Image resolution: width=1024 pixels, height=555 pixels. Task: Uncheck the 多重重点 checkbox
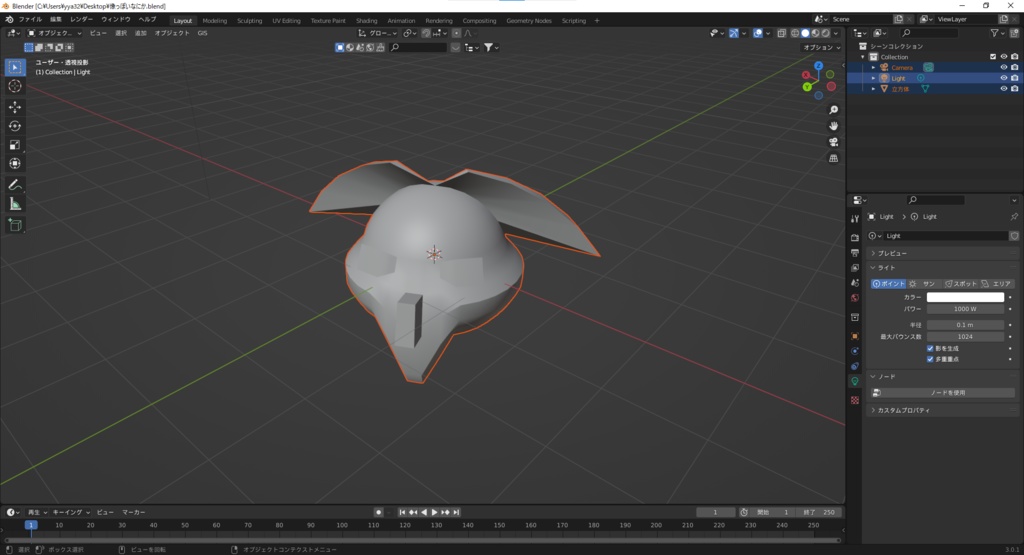pyautogui.click(x=930, y=359)
